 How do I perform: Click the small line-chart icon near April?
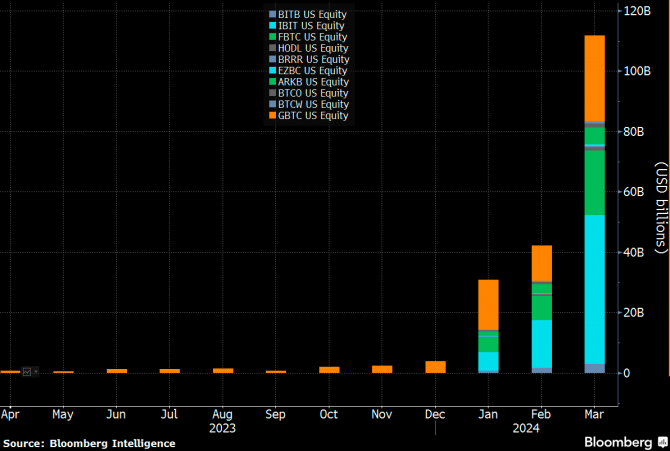[x=27, y=372]
